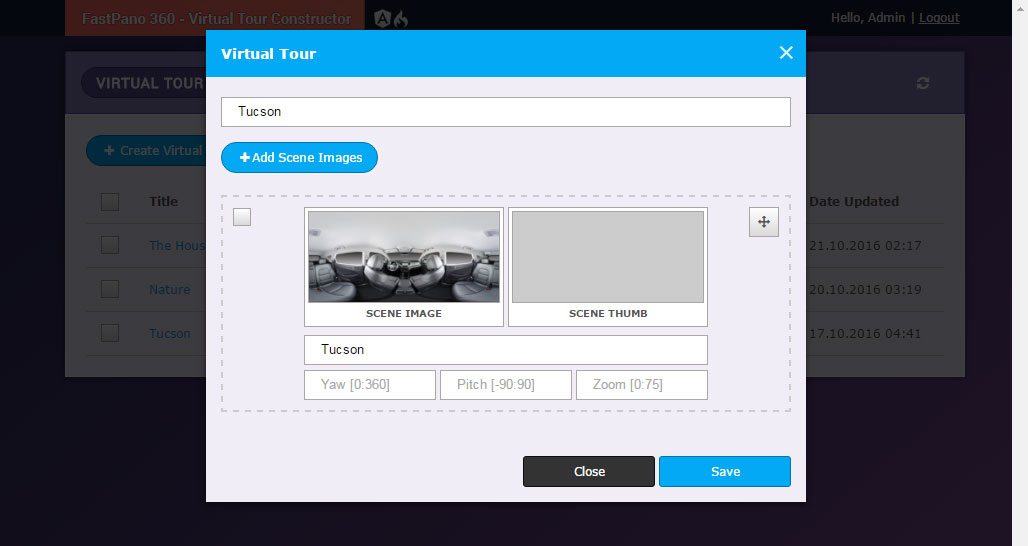The height and width of the screenshot is (546, 1028).
Task: Click FastPano 360 - Virtual Tour Constructor title
Action: click(216, 18)
